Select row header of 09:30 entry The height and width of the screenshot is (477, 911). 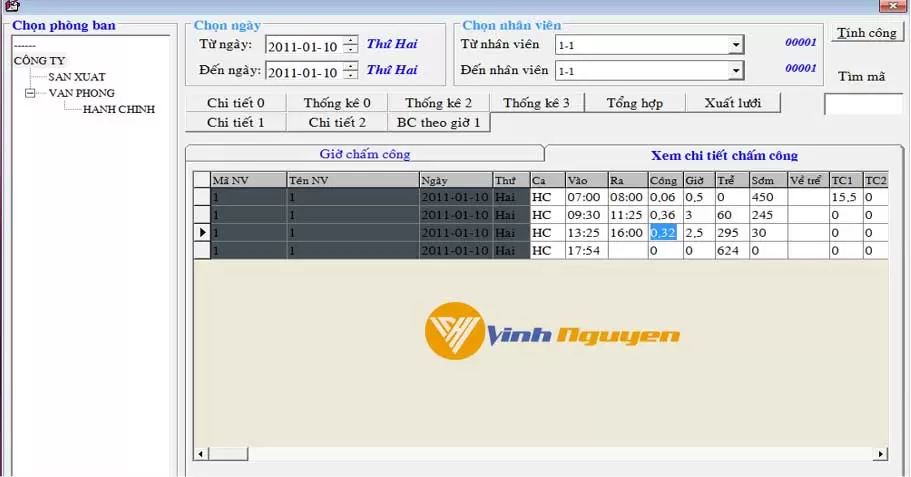click(202, 215)
